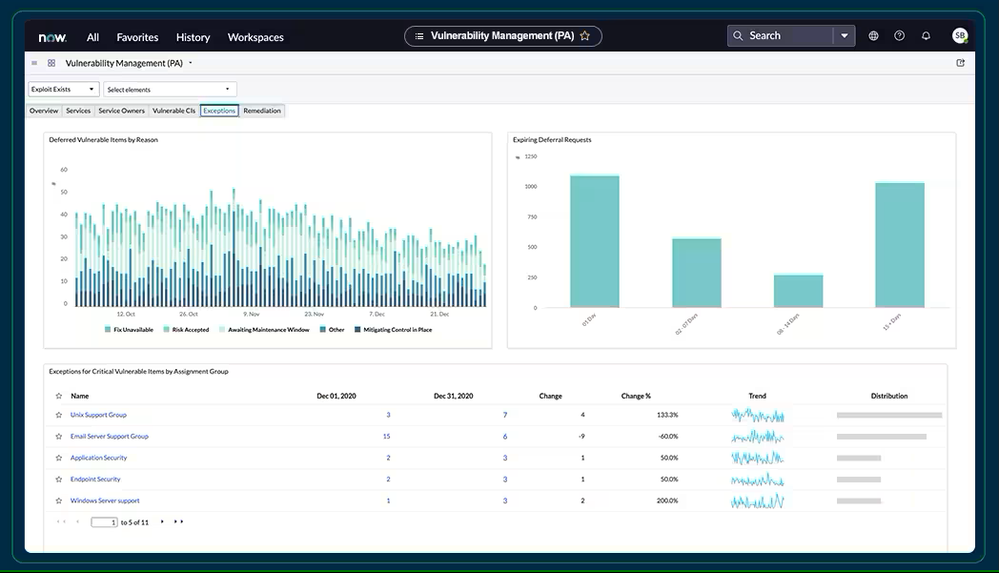Star the Application Security row
The image size is (999, 573).
pyautogui.click(x=58, y=458)
